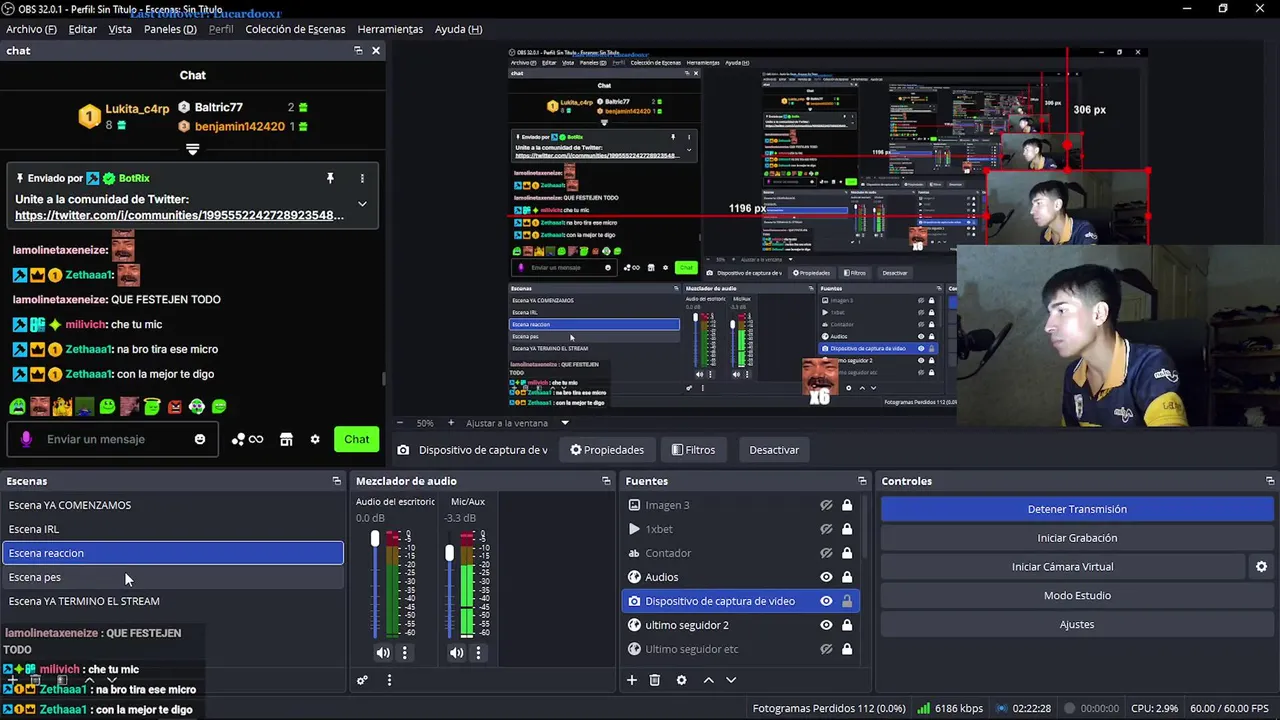Pop out the Fuentes dock panel
The height and width of the screenshot is (720, 1280).
tap(862, 481)
